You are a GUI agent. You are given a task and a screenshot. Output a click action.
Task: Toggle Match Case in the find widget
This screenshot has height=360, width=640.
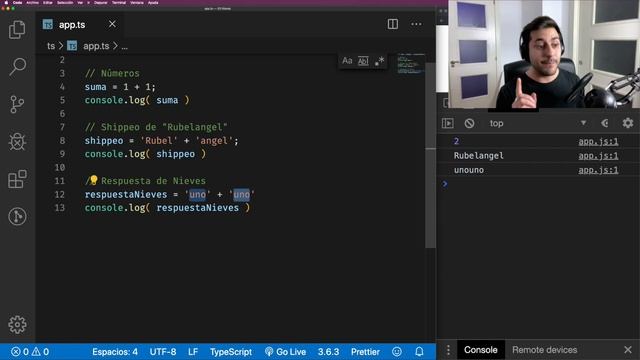click(347, 61)
